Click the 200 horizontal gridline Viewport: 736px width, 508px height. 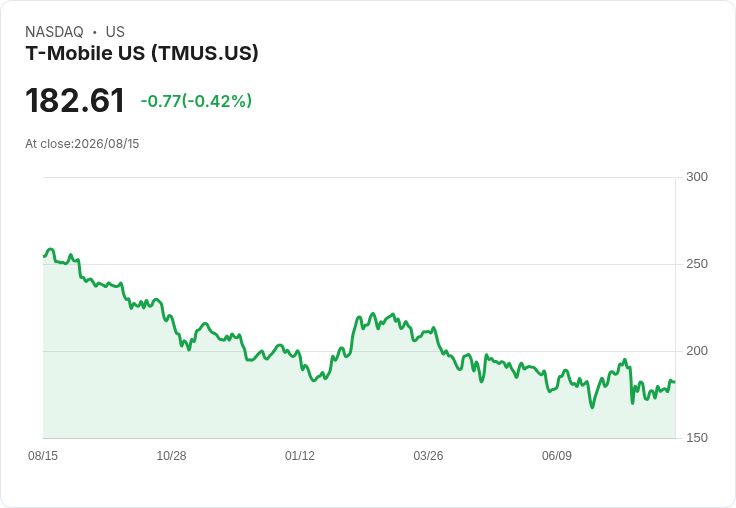pyautogui.click(x=360, y=351)
